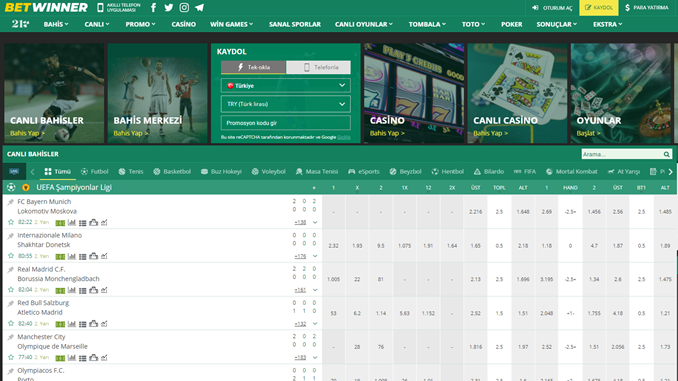Select odds 2.32 for Internazionale win
Viewport: 678px width, 381px height.
point(333,246)
